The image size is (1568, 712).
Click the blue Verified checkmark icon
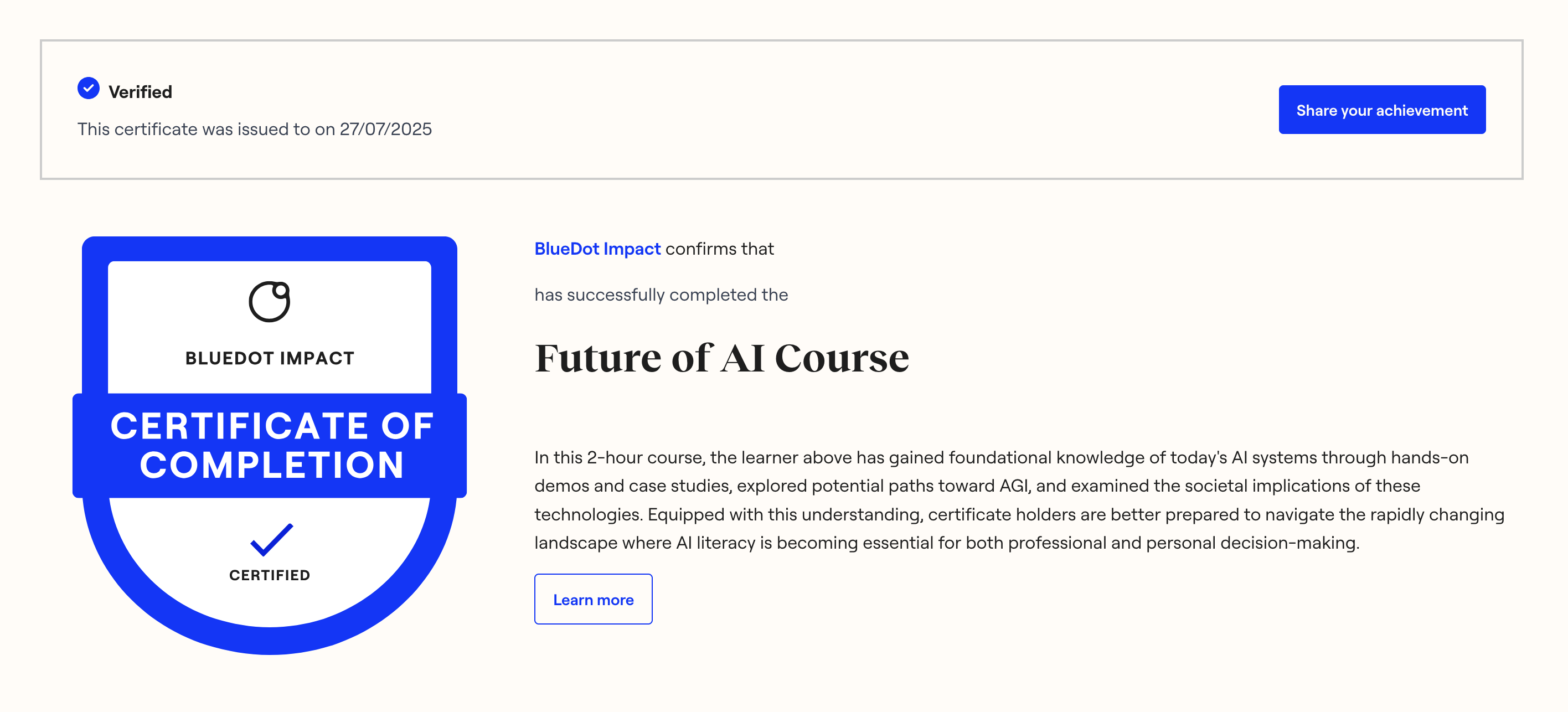click(x=88, y=88)
